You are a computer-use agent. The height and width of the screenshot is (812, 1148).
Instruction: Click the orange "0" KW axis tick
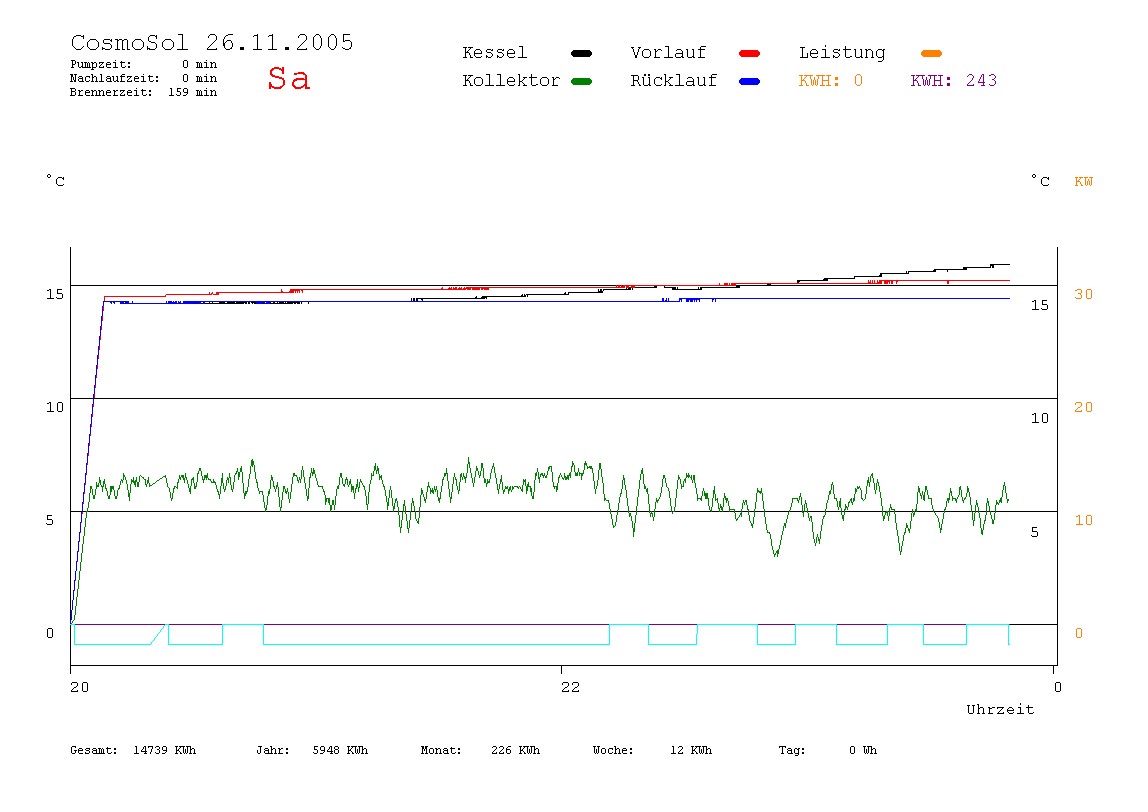1078,633
